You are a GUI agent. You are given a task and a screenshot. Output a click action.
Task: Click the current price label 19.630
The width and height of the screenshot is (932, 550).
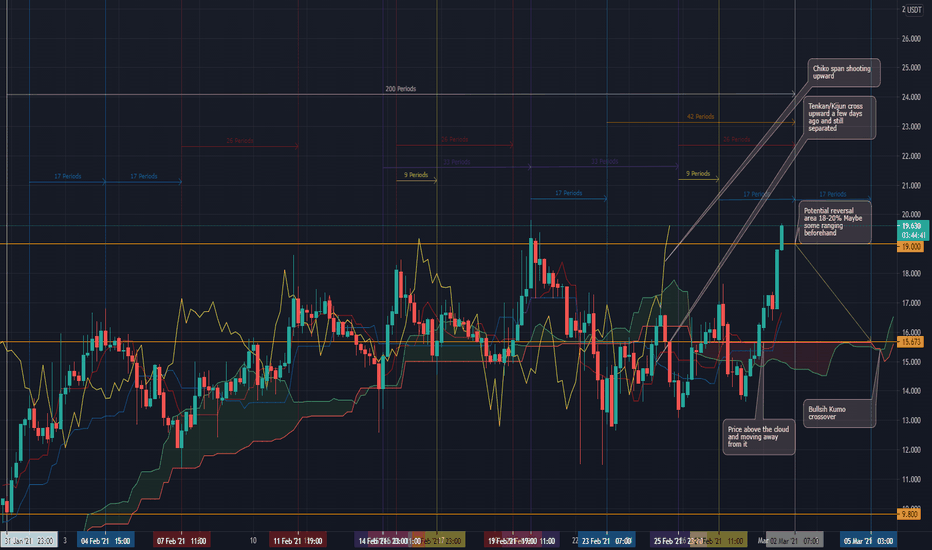coord(912,226)
